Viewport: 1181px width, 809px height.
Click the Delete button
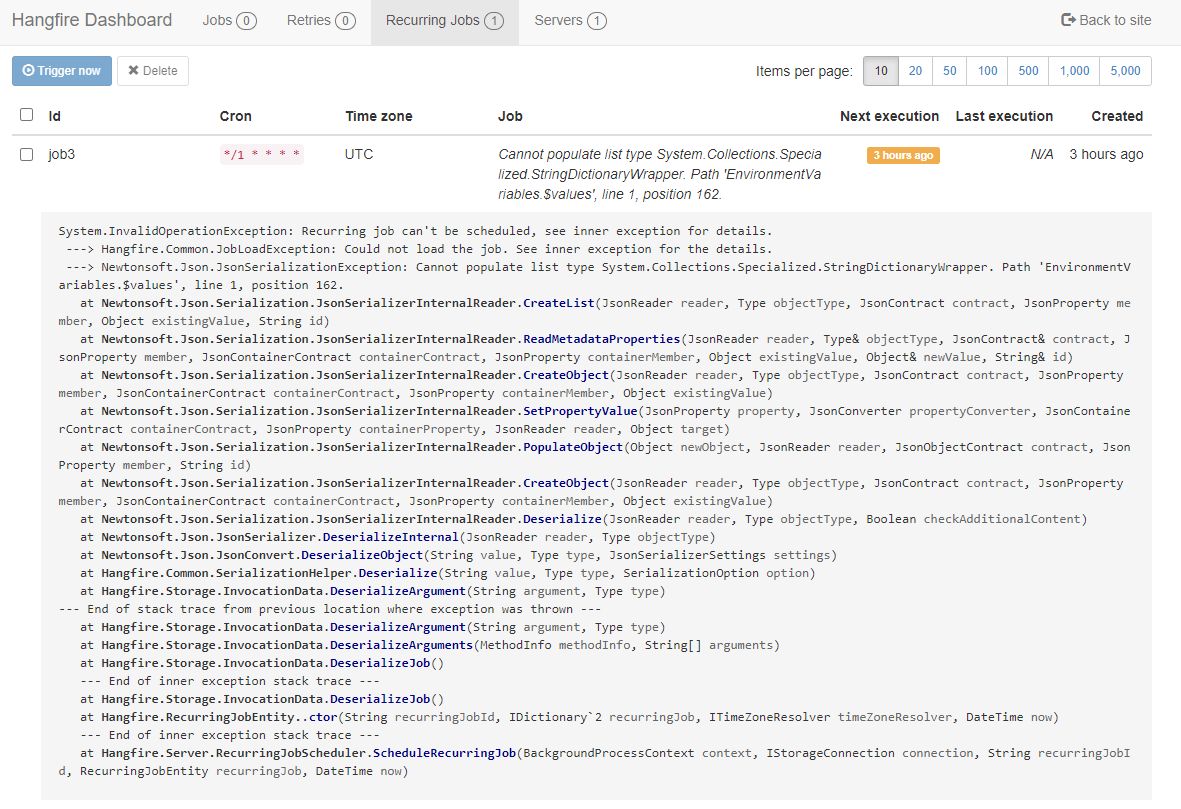[153, 71]
